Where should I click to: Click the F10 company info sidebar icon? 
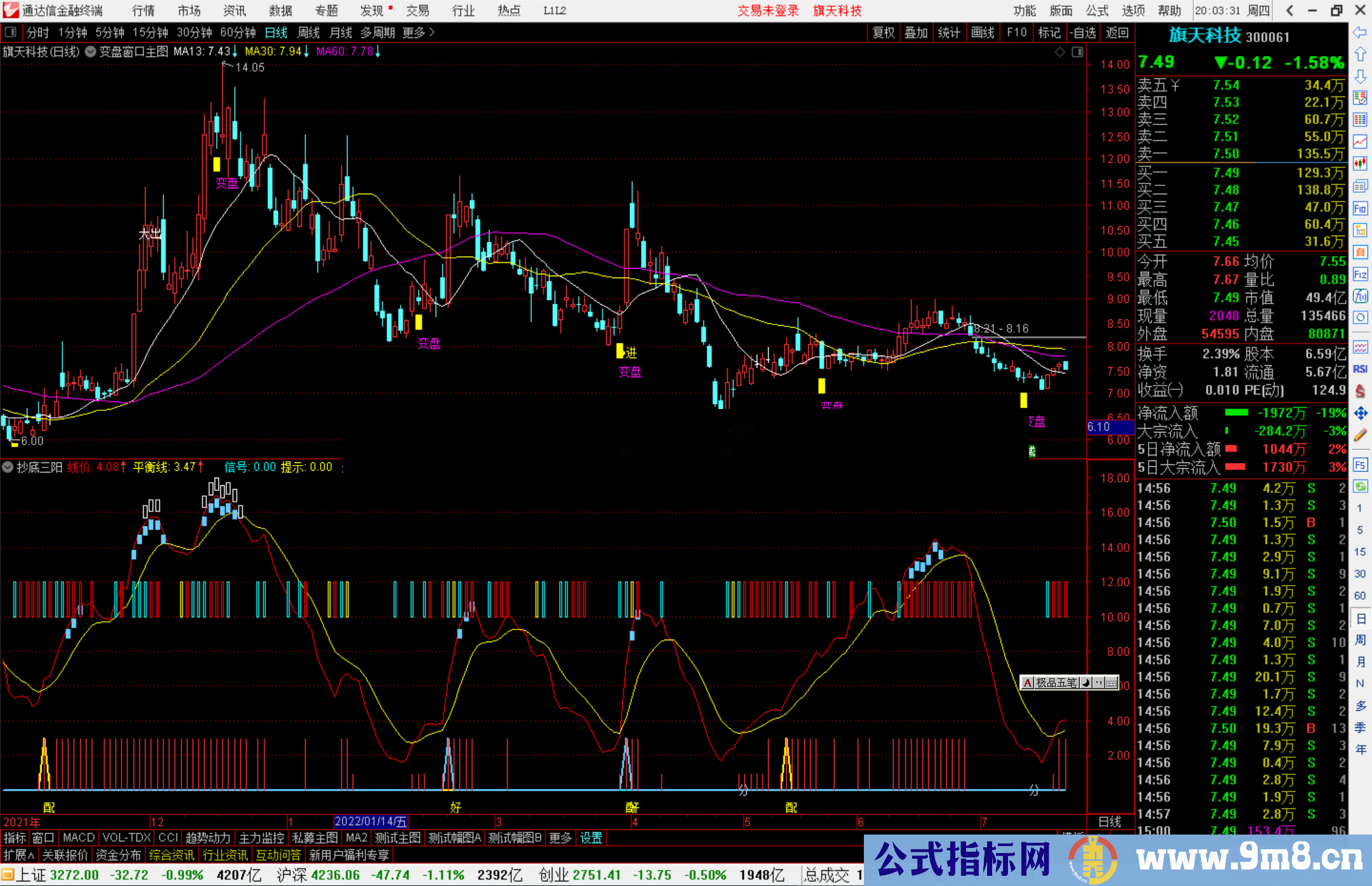tap(1360, 208)
